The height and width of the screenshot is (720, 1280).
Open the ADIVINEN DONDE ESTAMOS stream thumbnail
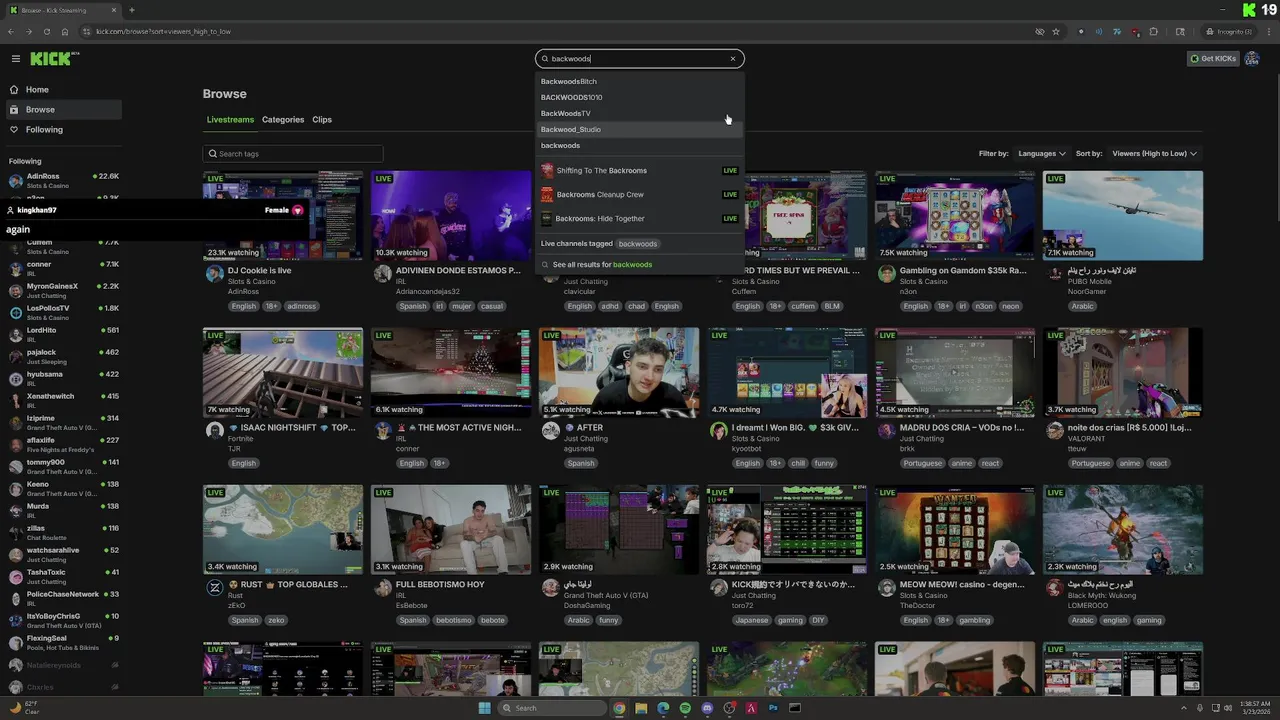pos(451,216)
